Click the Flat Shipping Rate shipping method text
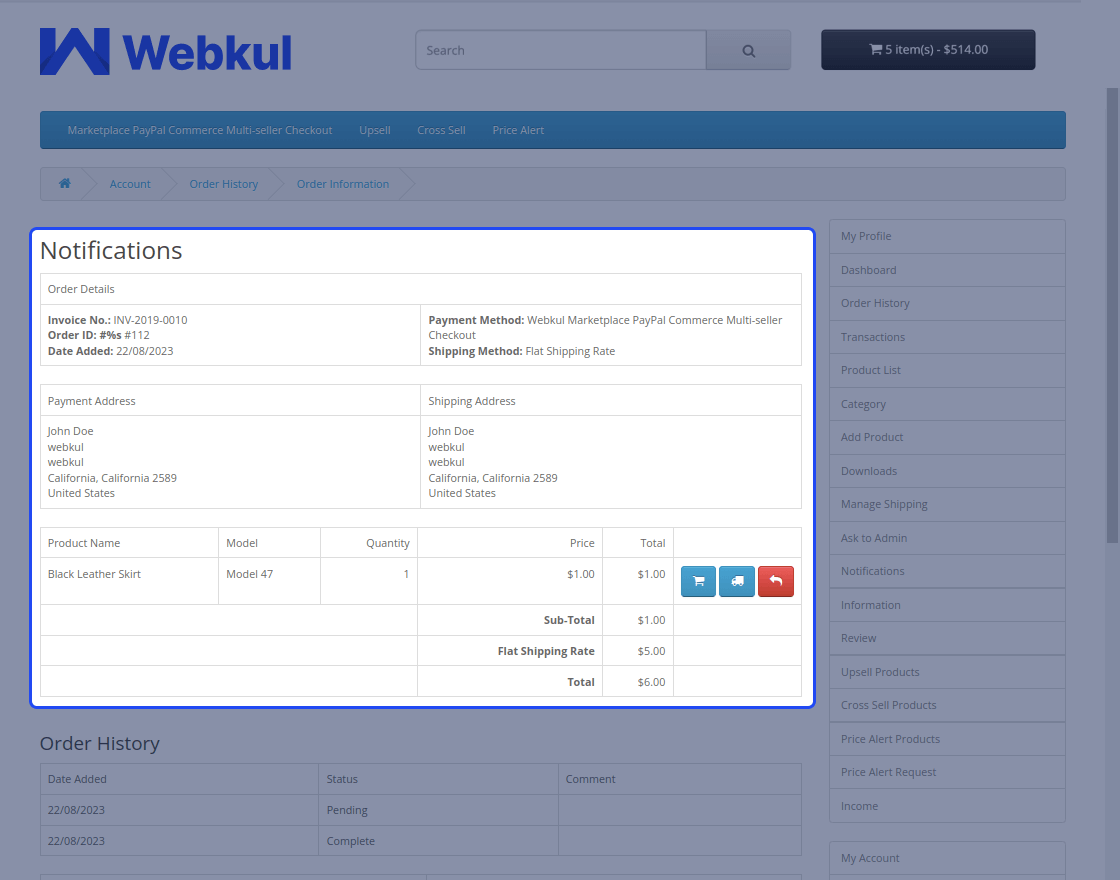Viewport: 1120px width, 880px height. (570, 351)
